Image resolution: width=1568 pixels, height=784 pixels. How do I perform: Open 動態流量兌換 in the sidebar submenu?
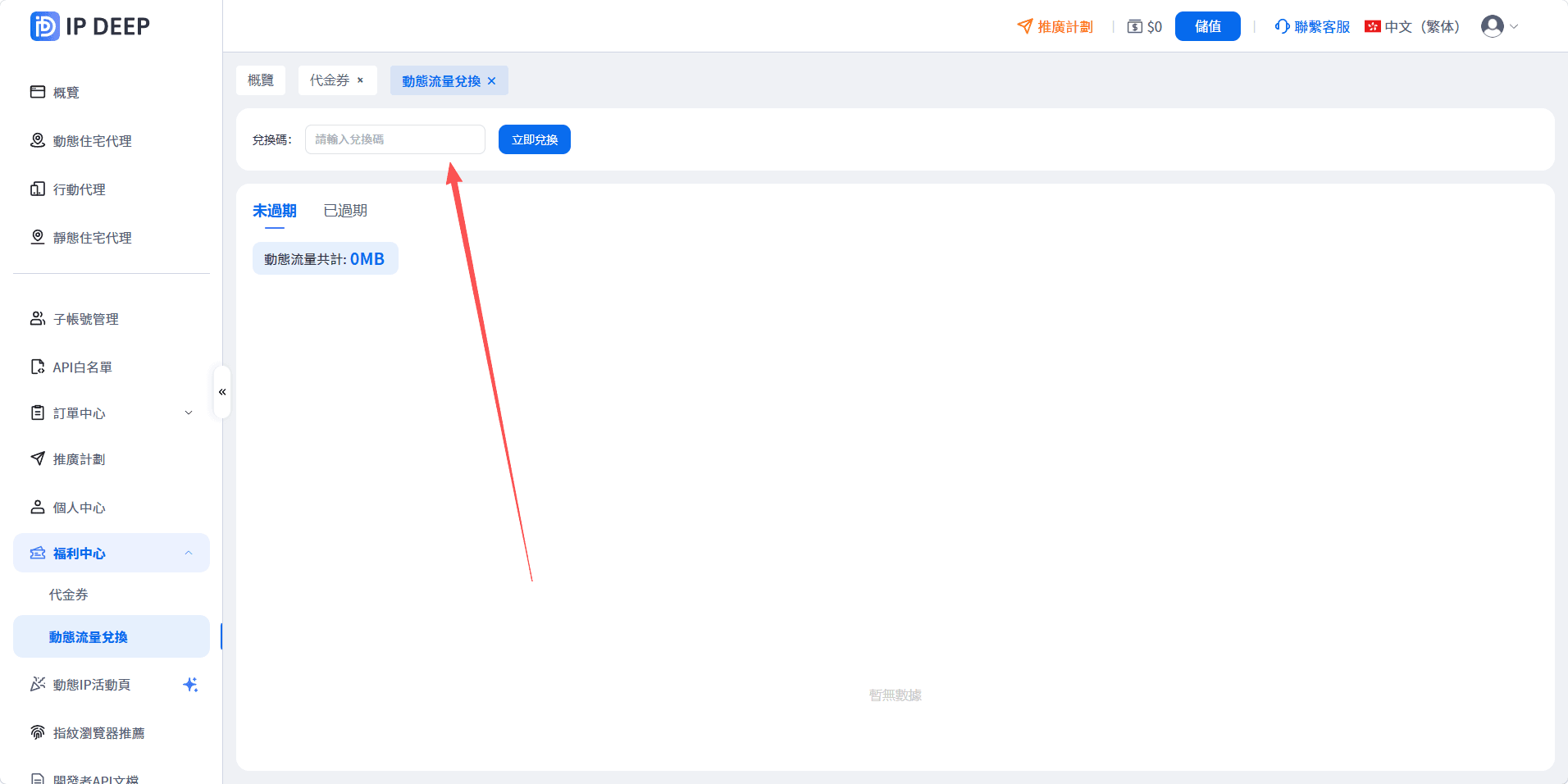[112, 636]
